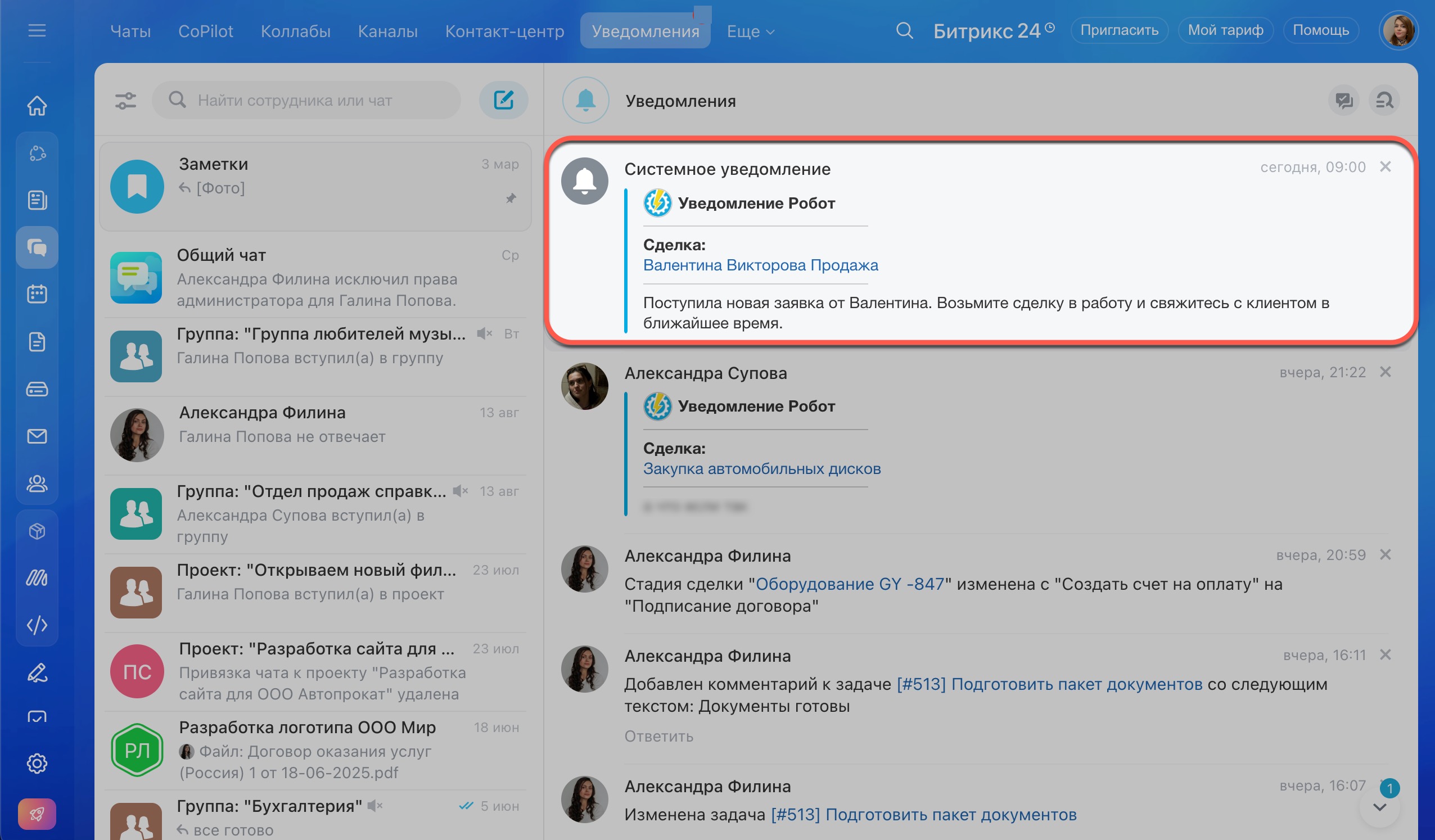The width and height of the screenshot is (1435, 840).
Task: Click the chat filter sliders icon
Action: (126, 101)
